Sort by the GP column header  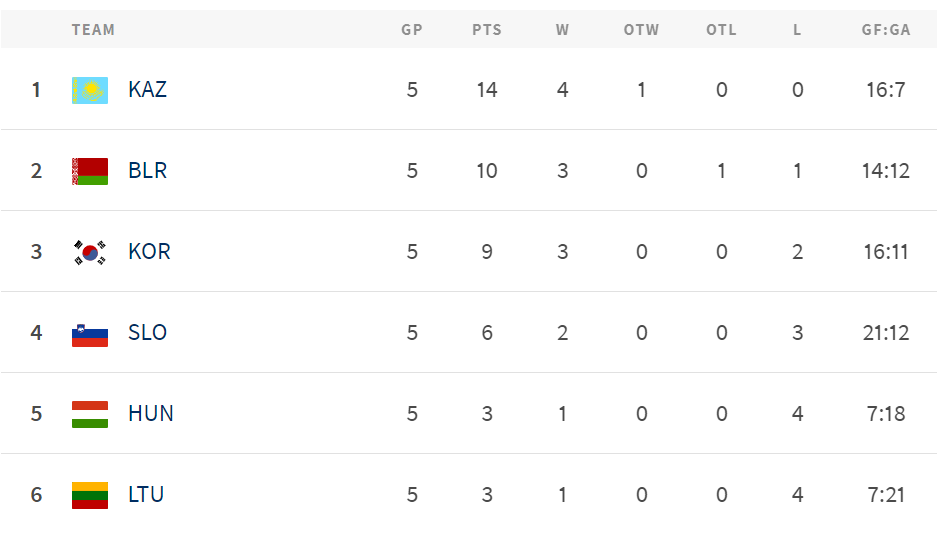412,29
